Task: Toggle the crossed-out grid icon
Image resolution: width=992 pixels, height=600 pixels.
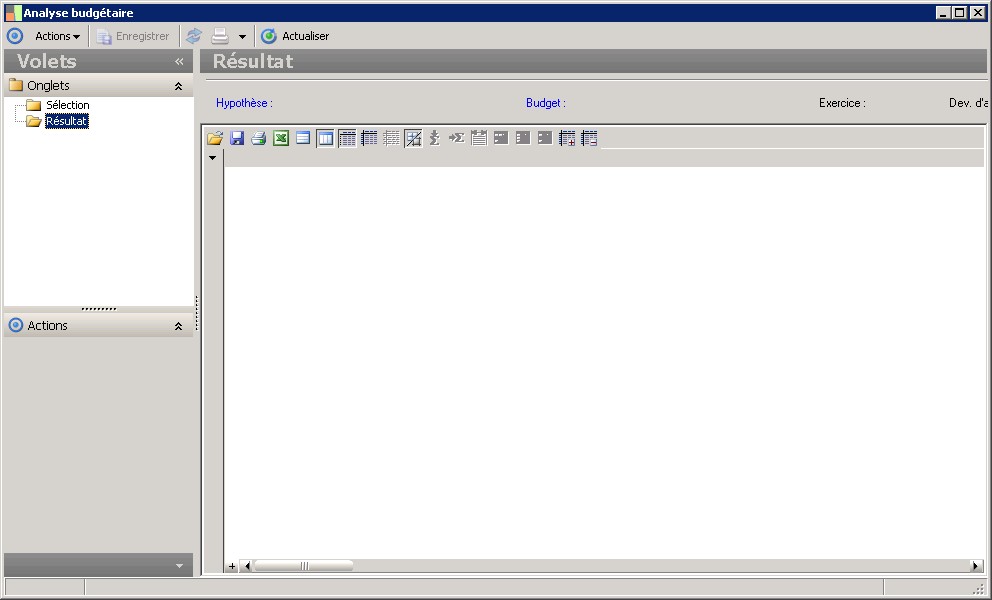Action: coord(413,138)
